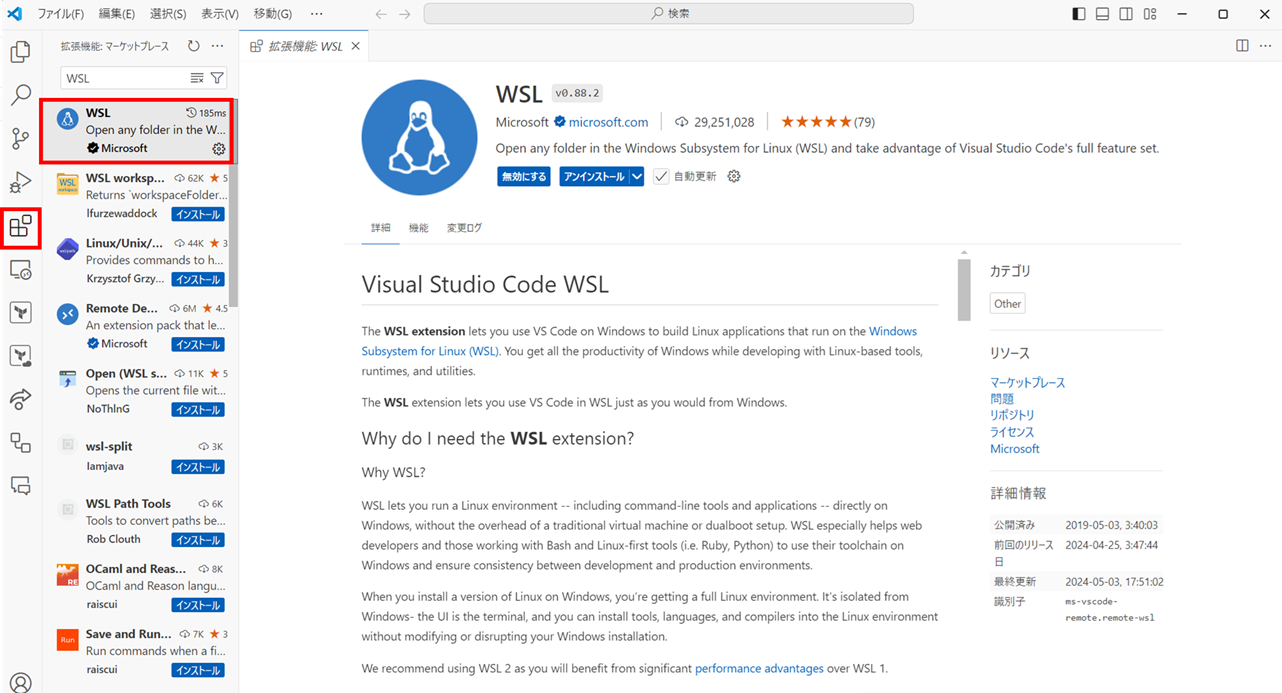
Task: Close the 拡張機能: WSL editor tab
Action: coord(356,46)
